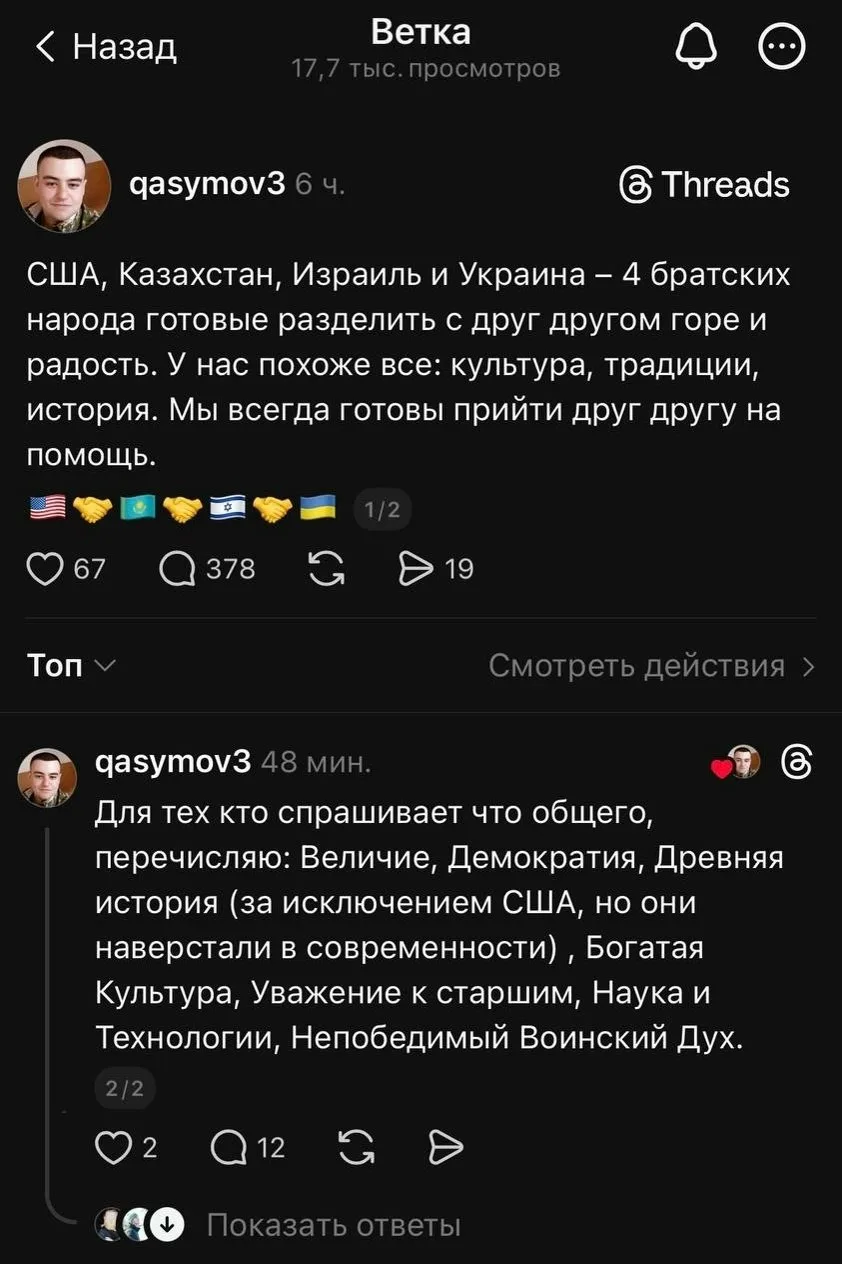Open the three-dots more options menu

point(781,46)
